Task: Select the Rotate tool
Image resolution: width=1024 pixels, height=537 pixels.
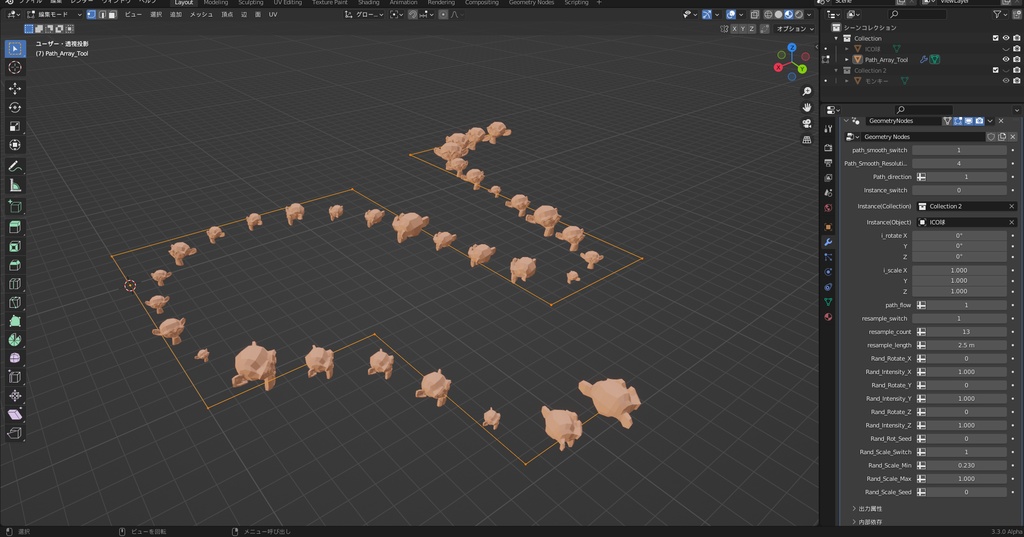Action: coord(15,107)
